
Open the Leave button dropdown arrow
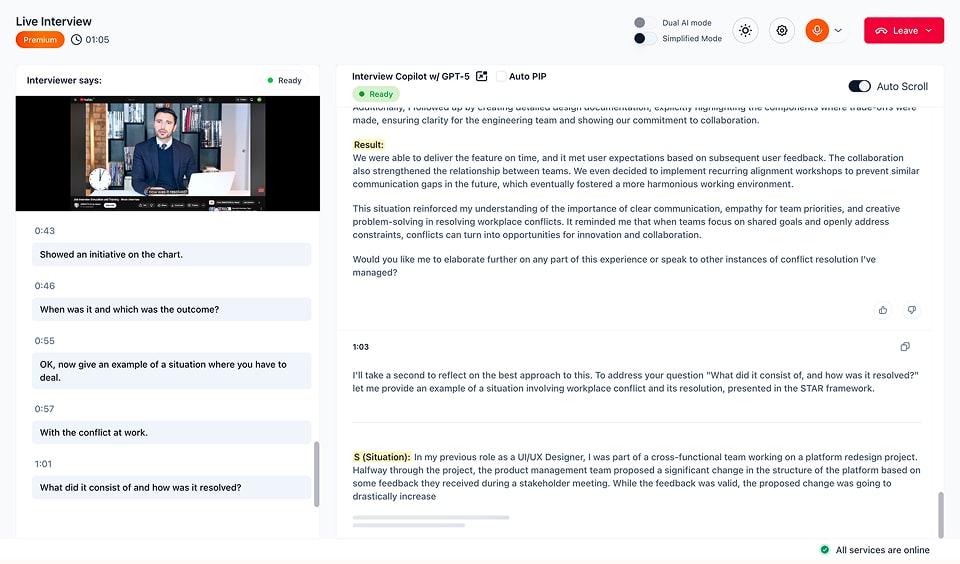[929, 30]
